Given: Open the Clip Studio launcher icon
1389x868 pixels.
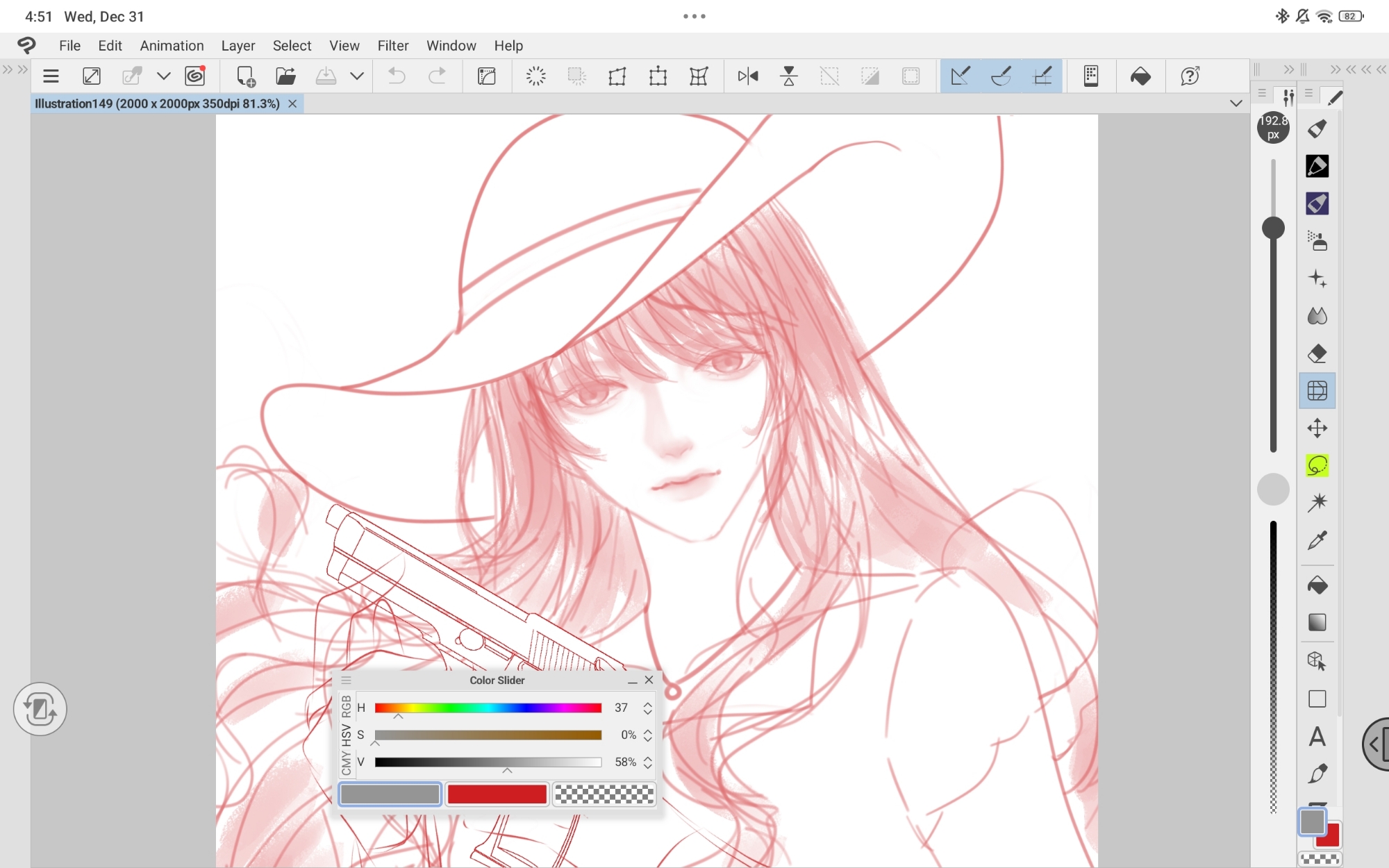Looking at the screenshot, I should 195,76.
